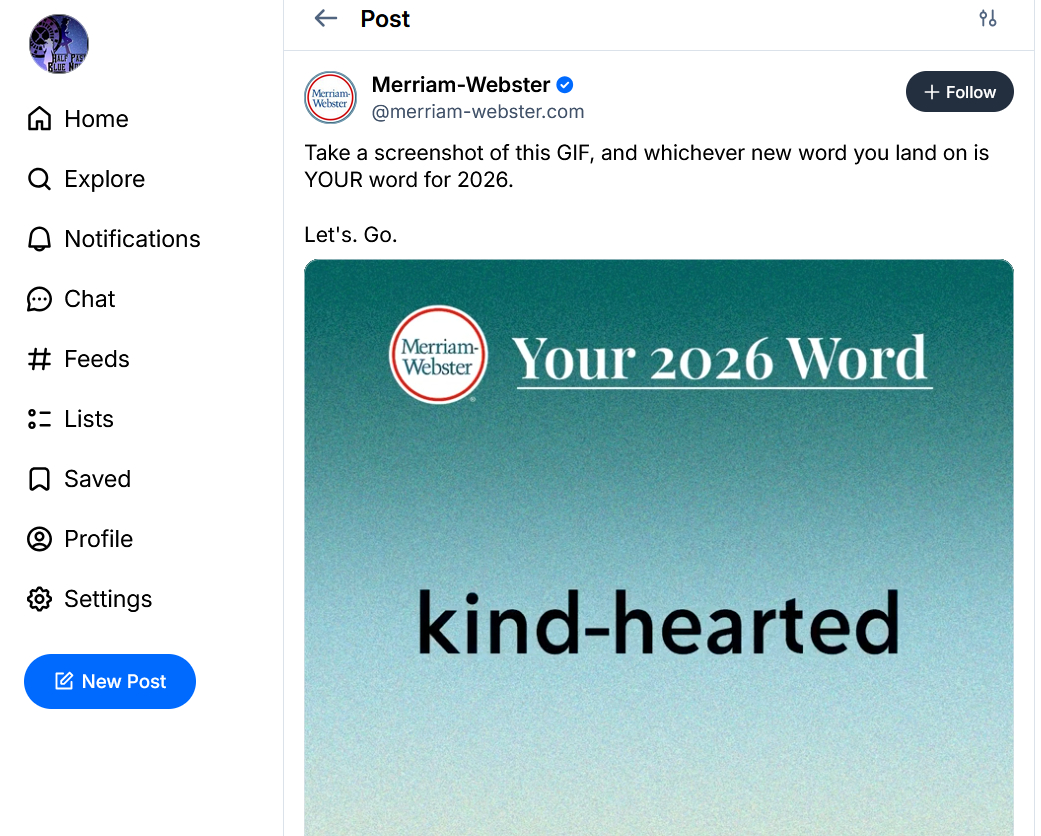This screenshot has height=836, width=1041.
Task: Click the Saved bookmark icon
Action: click(39, 479)
